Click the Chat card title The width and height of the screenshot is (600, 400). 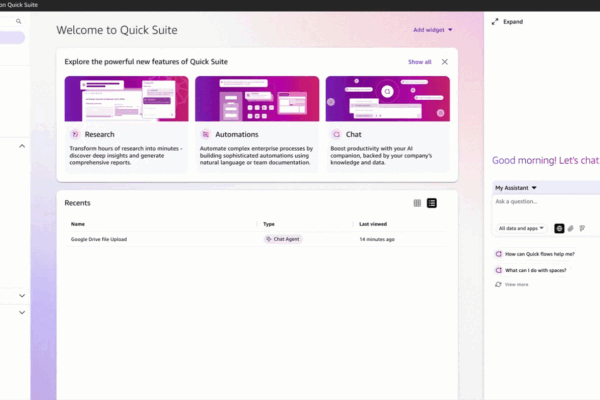pyautogui.click(x=354, y=134)
